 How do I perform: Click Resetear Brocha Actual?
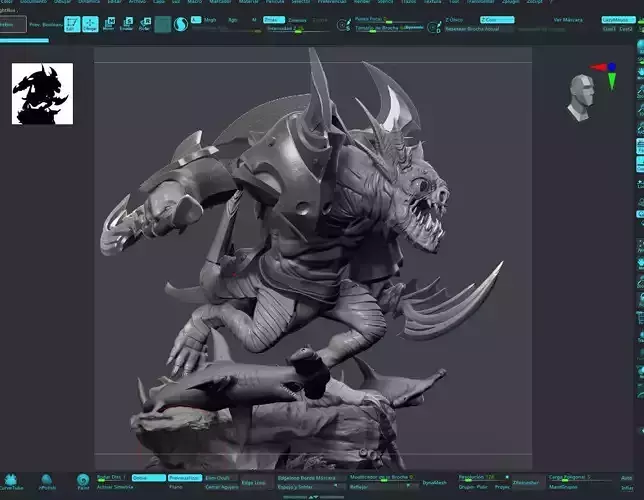(479, 29)
